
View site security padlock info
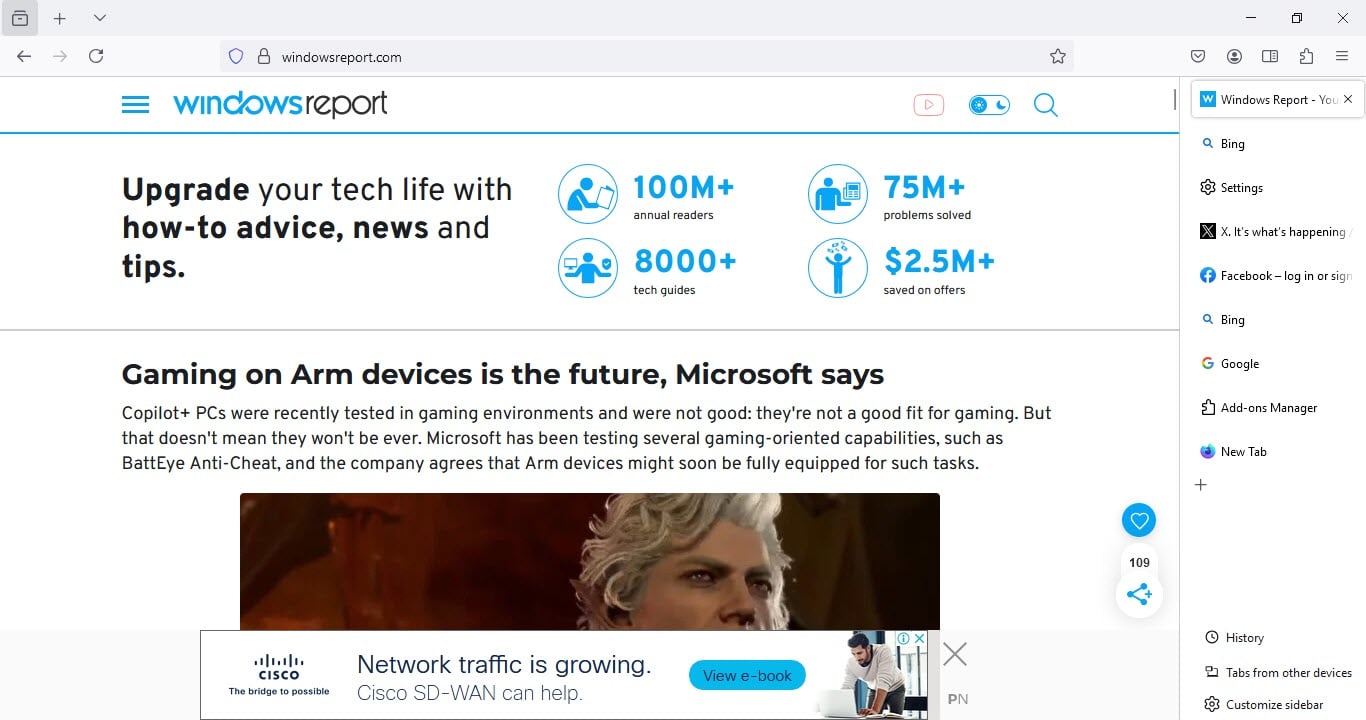coord(264,57)
